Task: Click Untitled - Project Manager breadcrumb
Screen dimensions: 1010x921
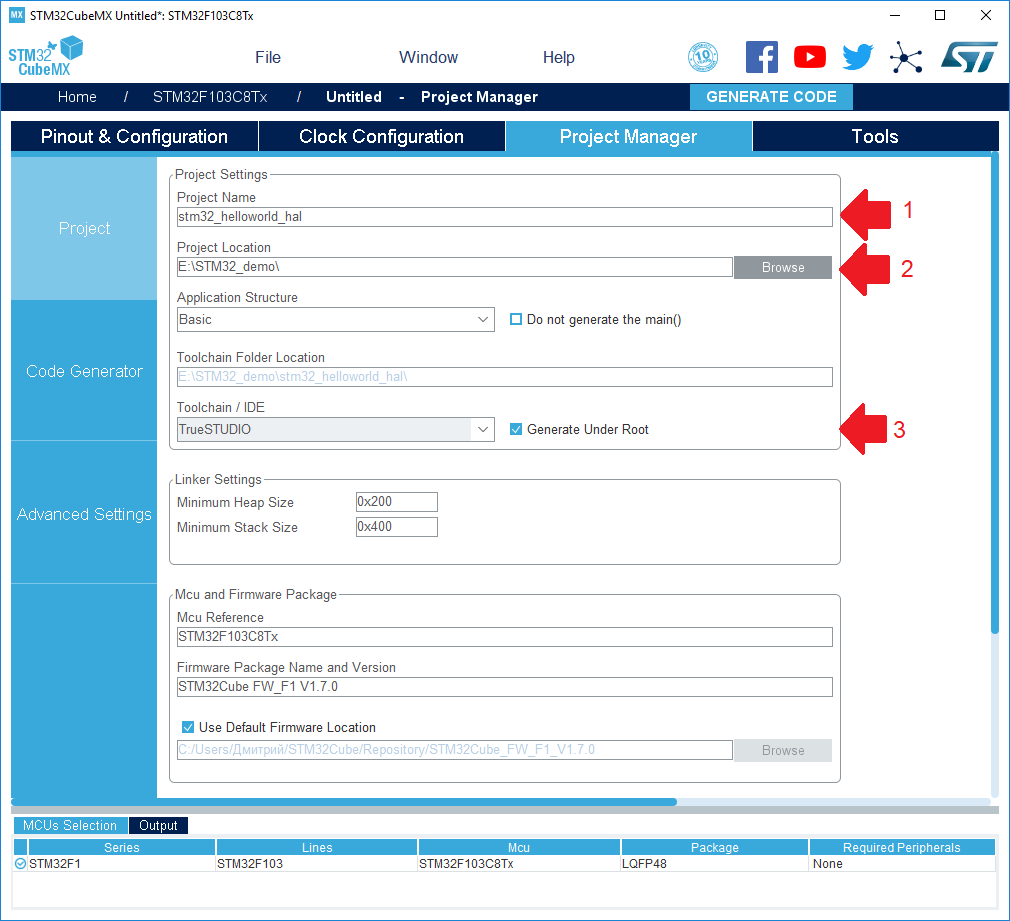Action: click(x=432, y=97)
